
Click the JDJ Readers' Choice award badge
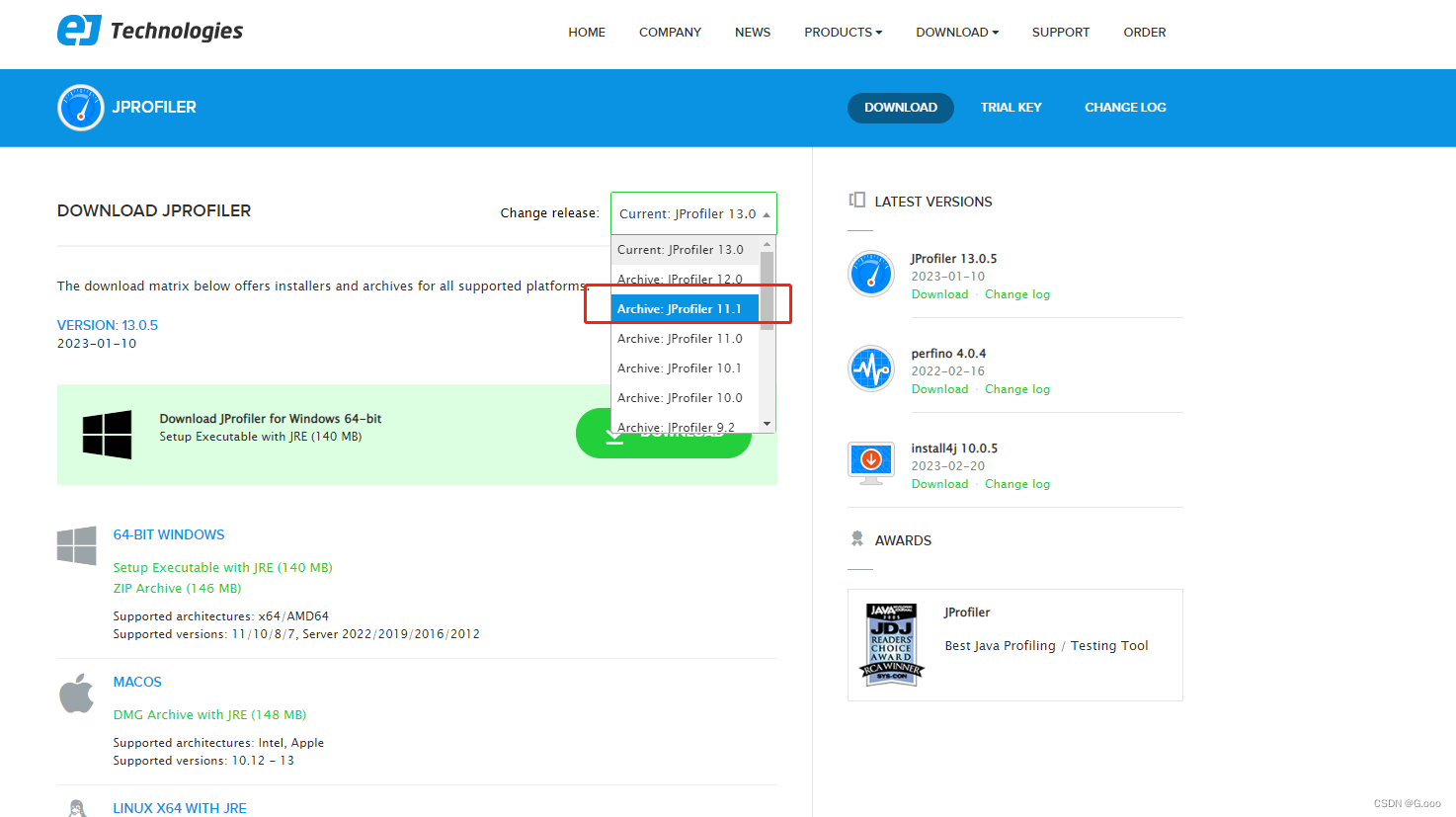[x=892, y=644]
